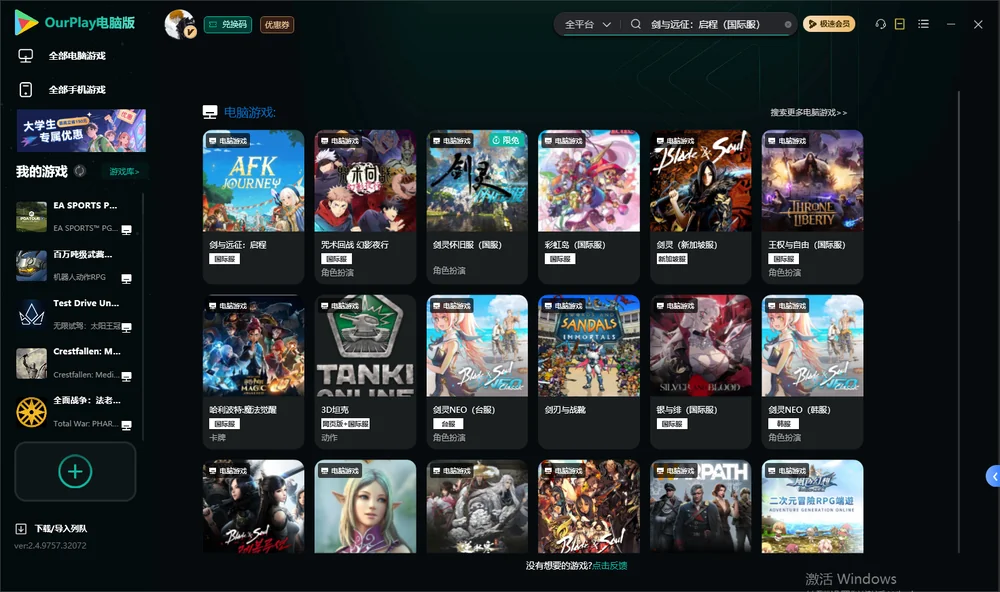Image resolution: width=1000 pixels, height=592 pixels.
Task: Select 全面战争: 法老 game entry
Action: 75,412
